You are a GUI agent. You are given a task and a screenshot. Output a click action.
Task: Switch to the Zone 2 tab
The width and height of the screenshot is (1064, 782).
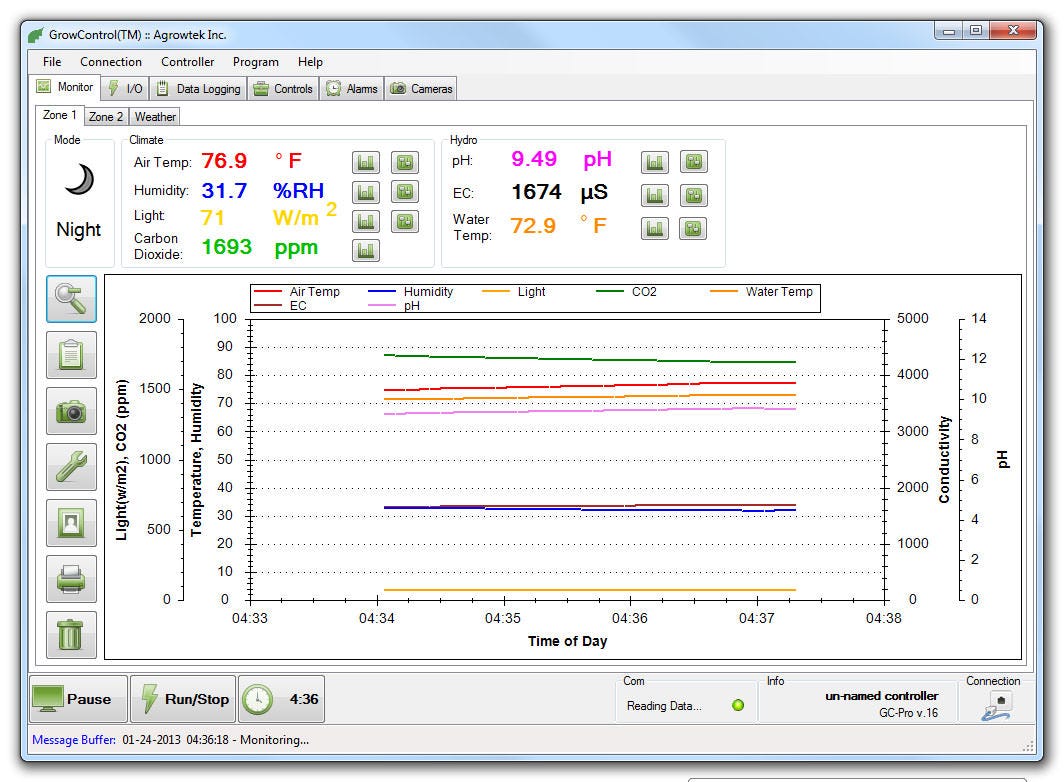pos(106,117)
